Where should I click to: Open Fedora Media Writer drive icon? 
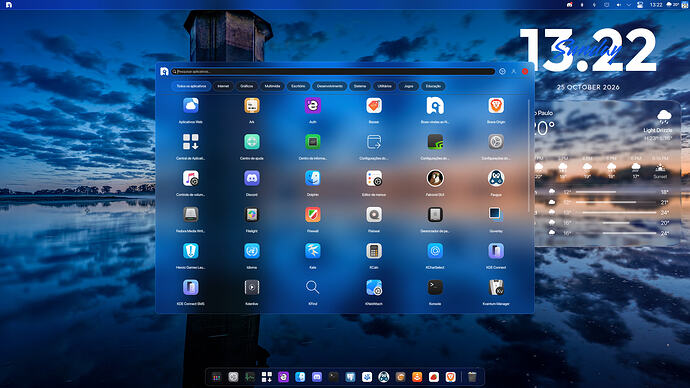(191, 215)
